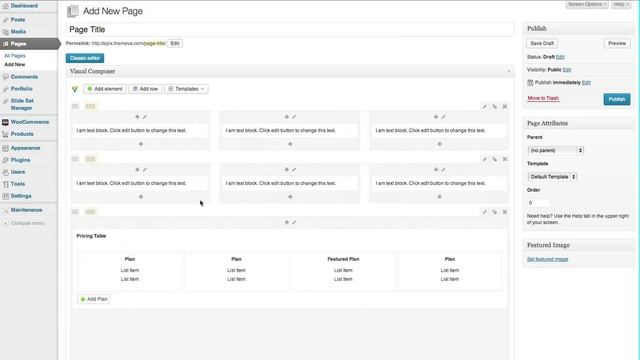Edit the permalink slug
This screenshot has height=360, width=640.
click(175, 43)
